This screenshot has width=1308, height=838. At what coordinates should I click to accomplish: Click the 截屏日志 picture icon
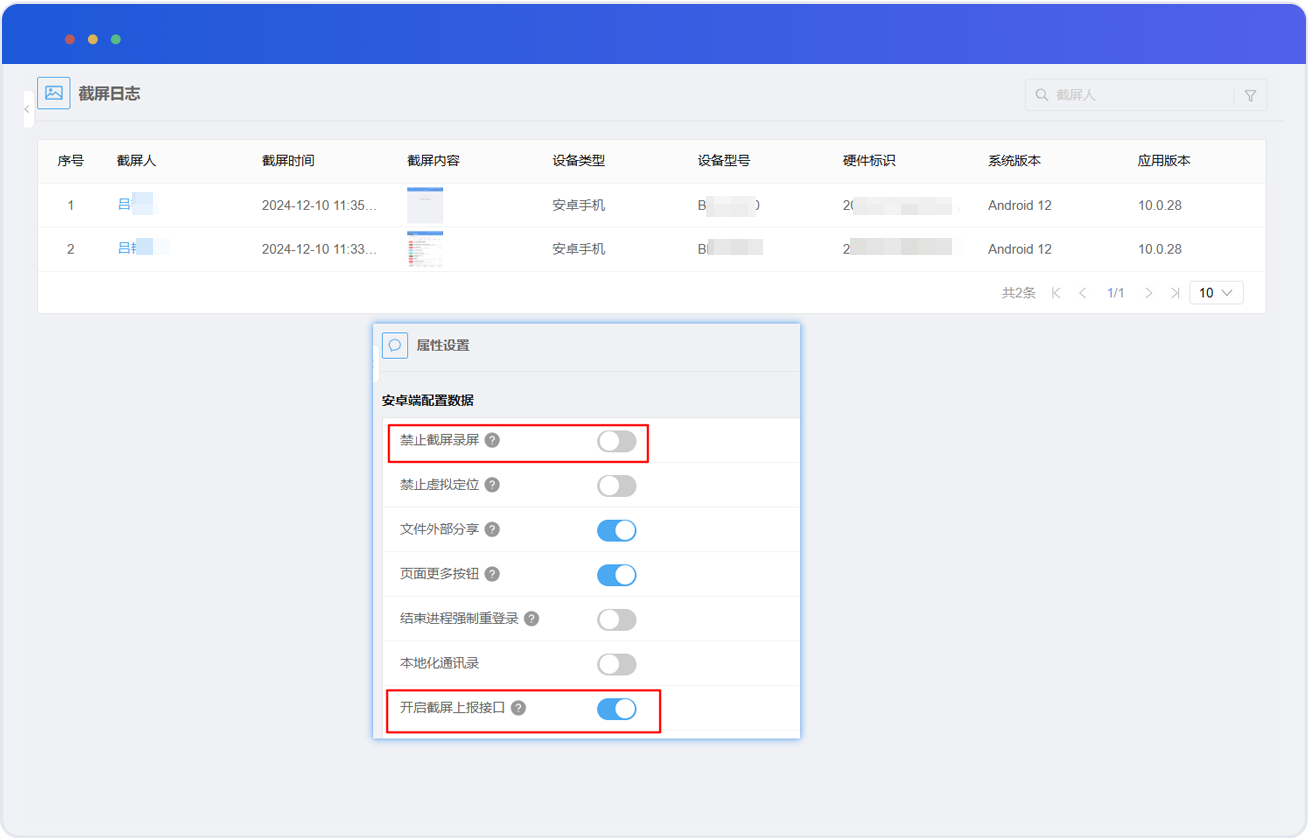(54, 93)
